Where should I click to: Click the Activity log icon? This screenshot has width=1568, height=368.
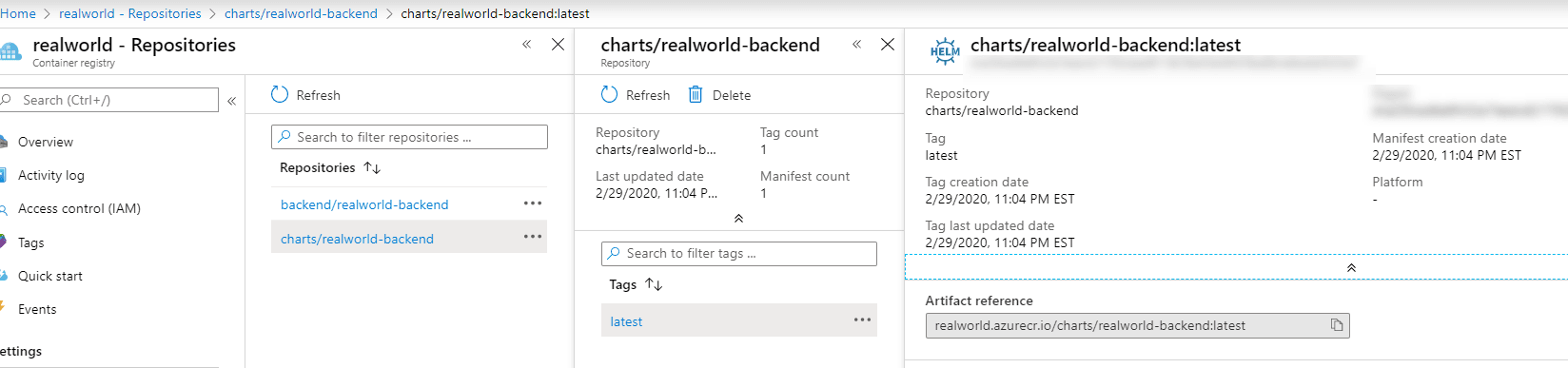pos(4,175)
